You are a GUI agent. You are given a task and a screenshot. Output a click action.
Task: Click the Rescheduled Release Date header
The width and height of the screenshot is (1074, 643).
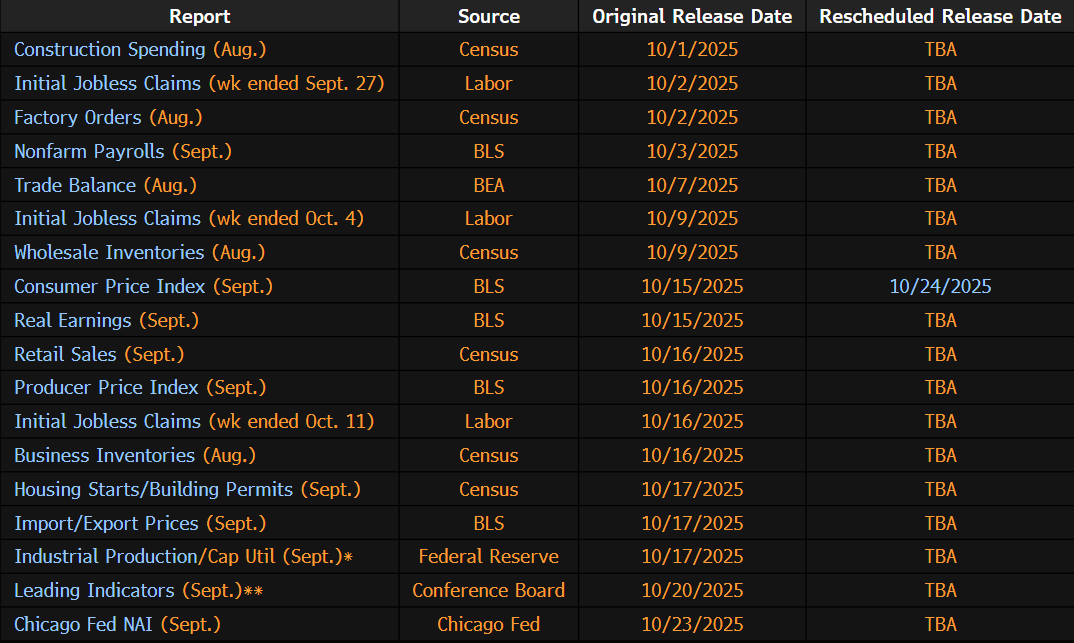(x=940, y=16)
